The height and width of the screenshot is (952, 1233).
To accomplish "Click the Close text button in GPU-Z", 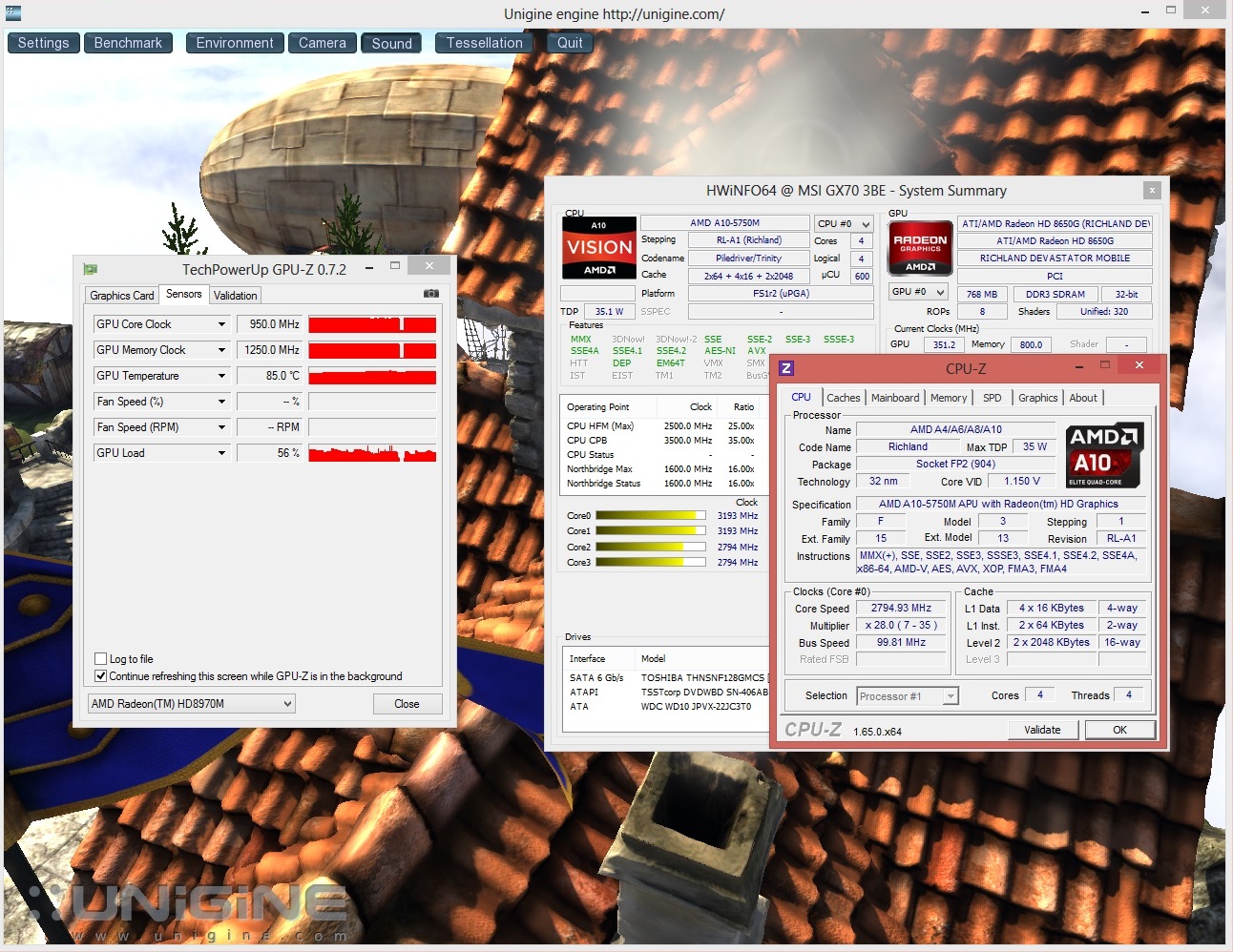I will coord(407,704).
